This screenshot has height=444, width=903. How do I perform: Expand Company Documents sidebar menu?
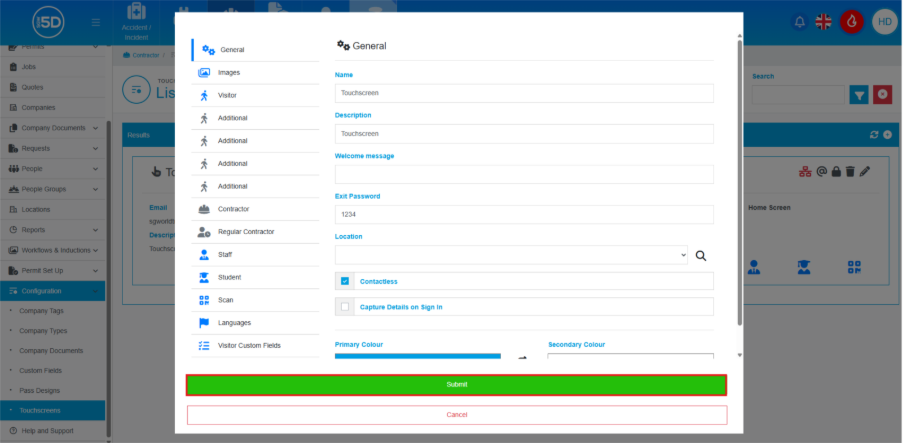tap(53, 128)
